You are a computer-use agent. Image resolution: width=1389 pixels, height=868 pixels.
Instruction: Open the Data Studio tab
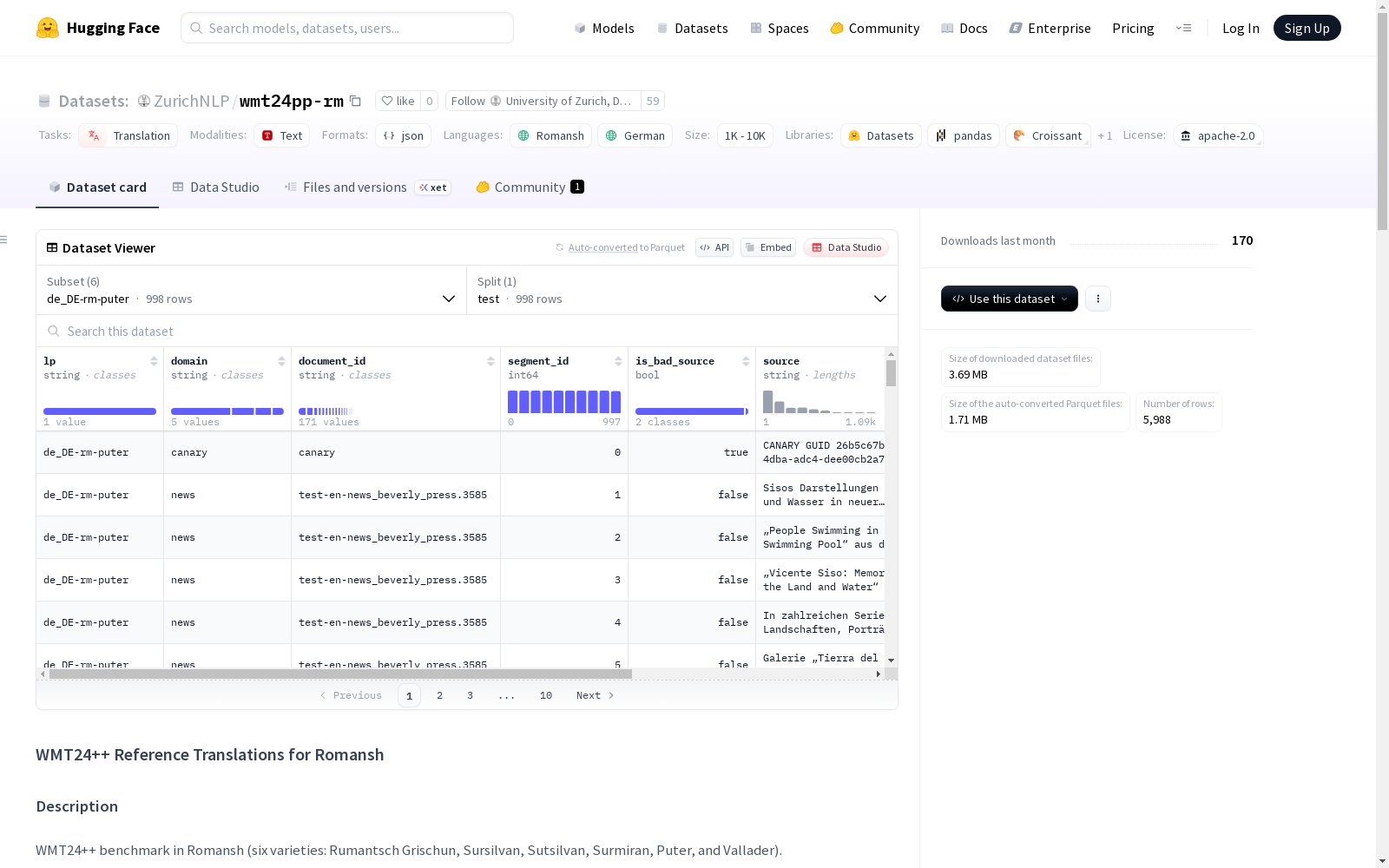click(216, 187)
